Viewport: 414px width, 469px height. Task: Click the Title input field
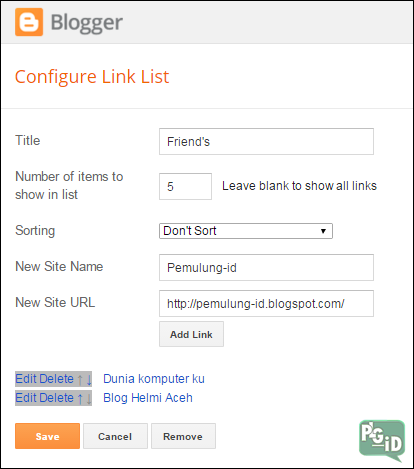point(266,141)
